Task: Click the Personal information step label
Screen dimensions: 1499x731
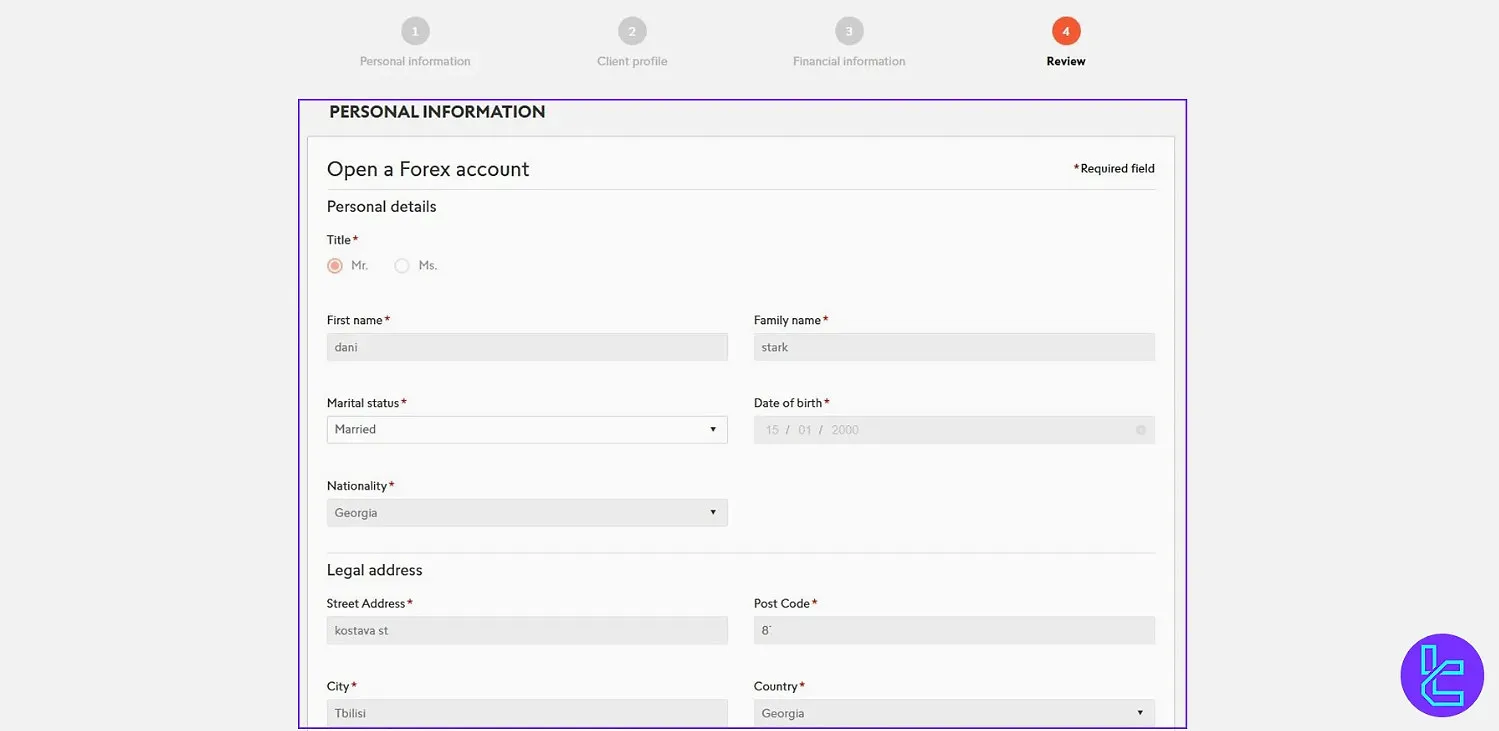Action: pyautogui.click(x=415, y=60)
